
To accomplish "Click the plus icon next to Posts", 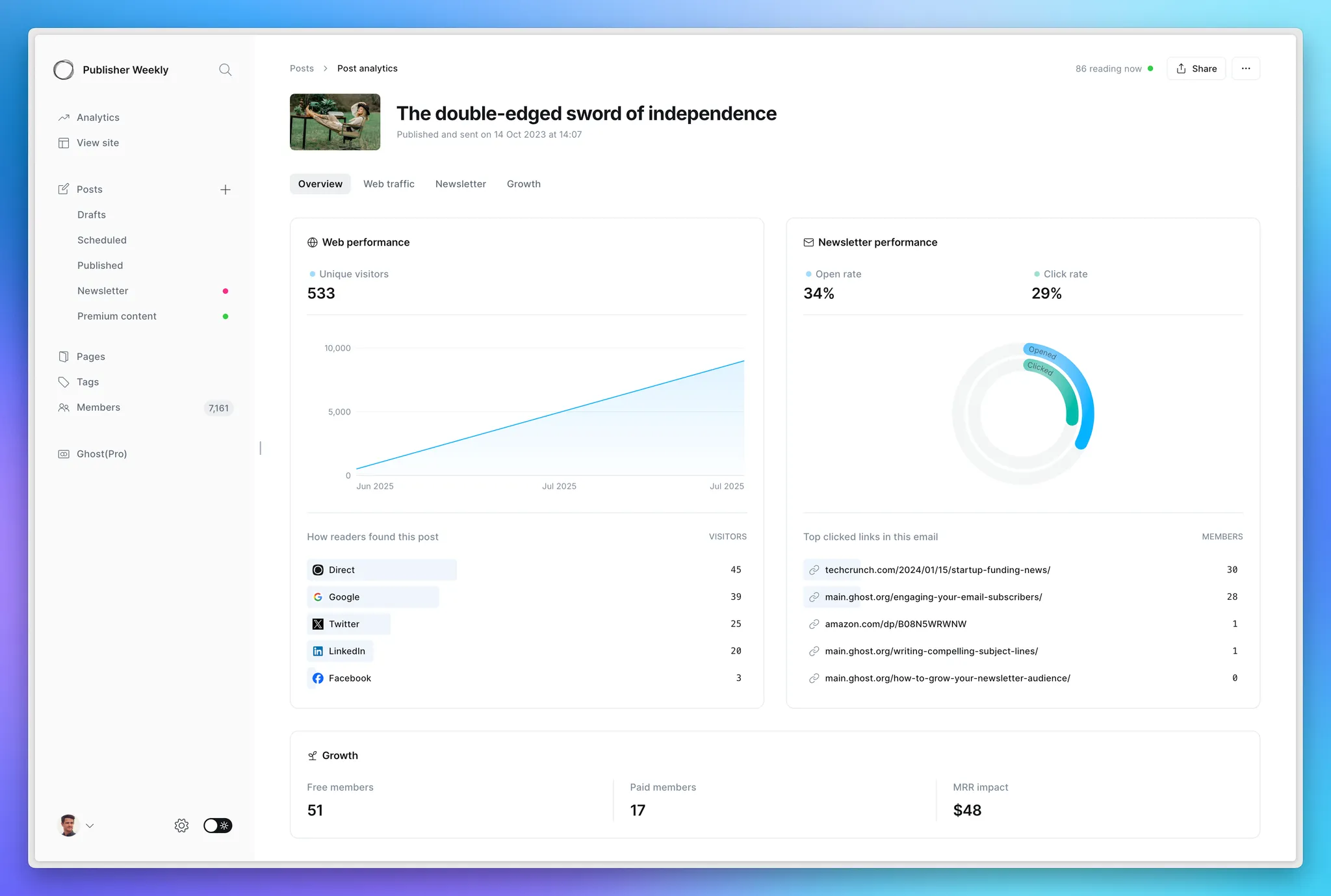I will (x=225, y=190).
